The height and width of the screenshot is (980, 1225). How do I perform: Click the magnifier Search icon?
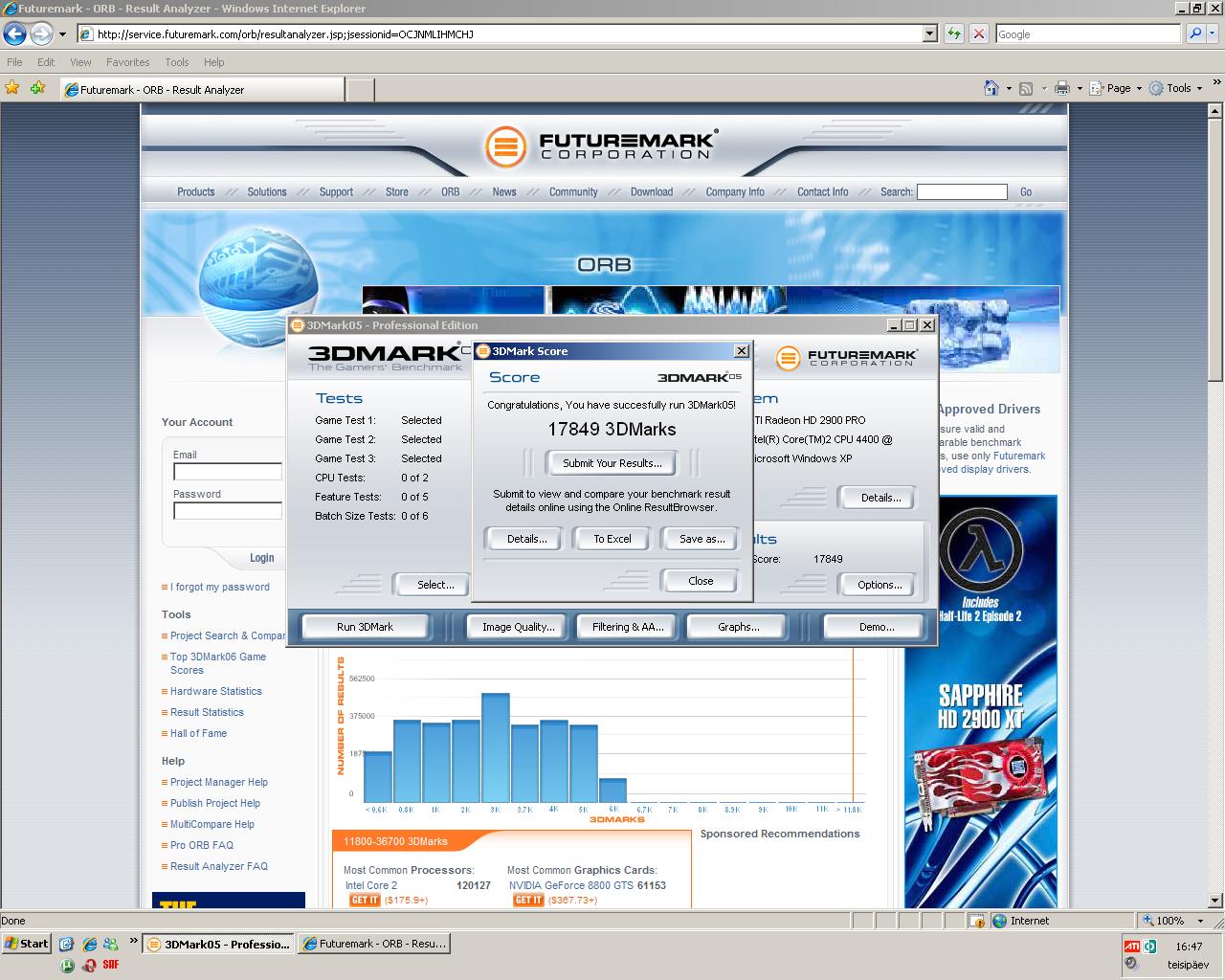tap(1195, 33)
